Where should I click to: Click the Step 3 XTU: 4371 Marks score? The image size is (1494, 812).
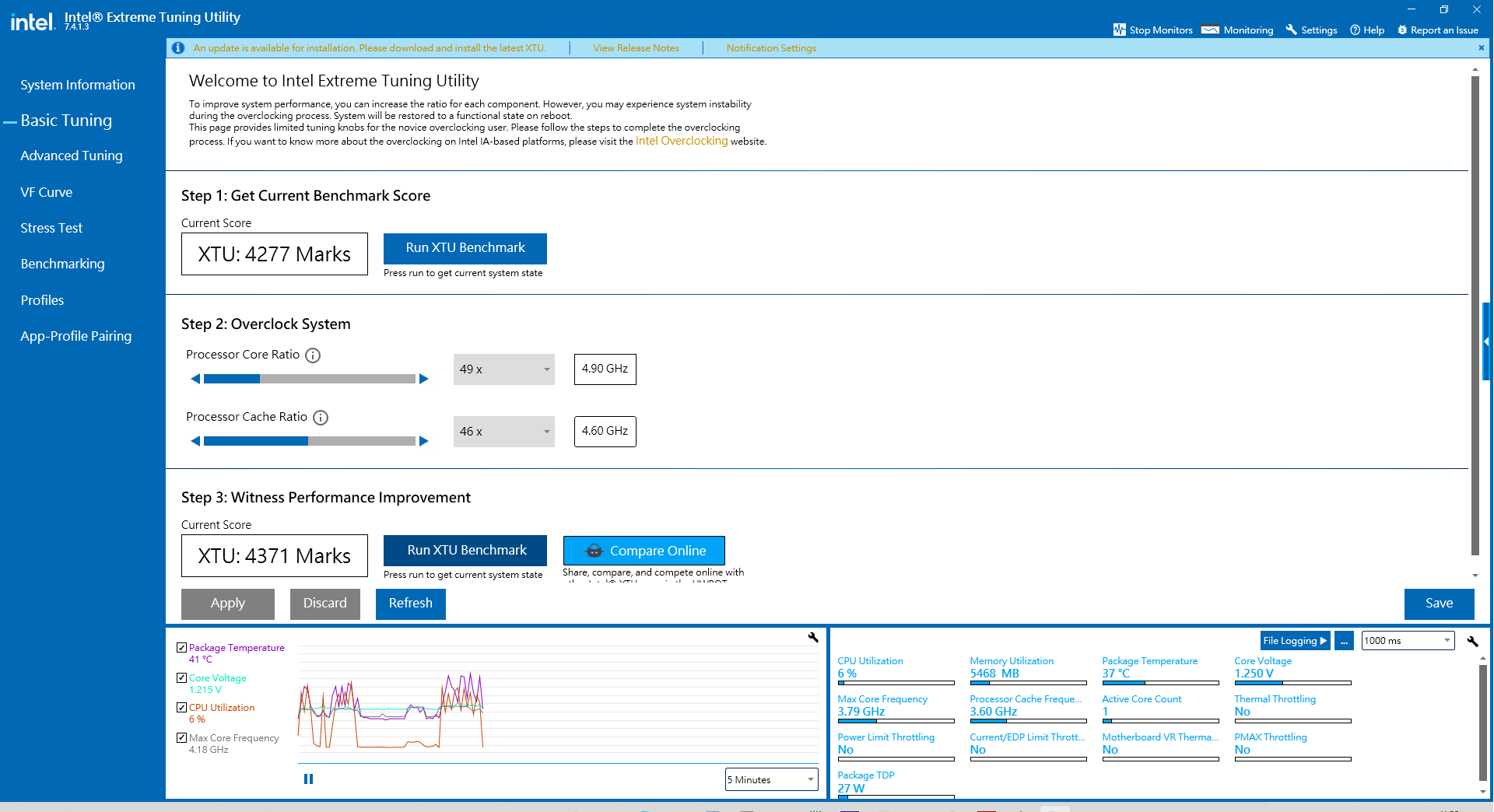tap(275, 556)
